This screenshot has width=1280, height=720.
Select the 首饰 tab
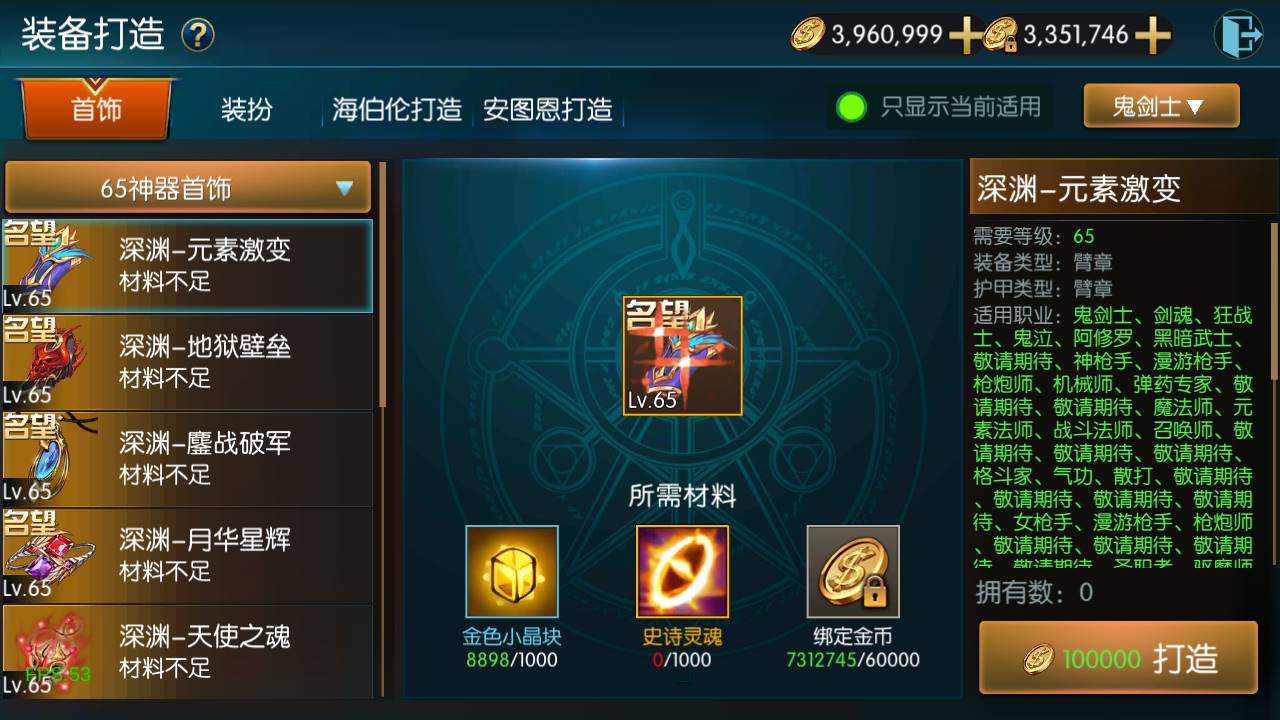click(96, 109)
